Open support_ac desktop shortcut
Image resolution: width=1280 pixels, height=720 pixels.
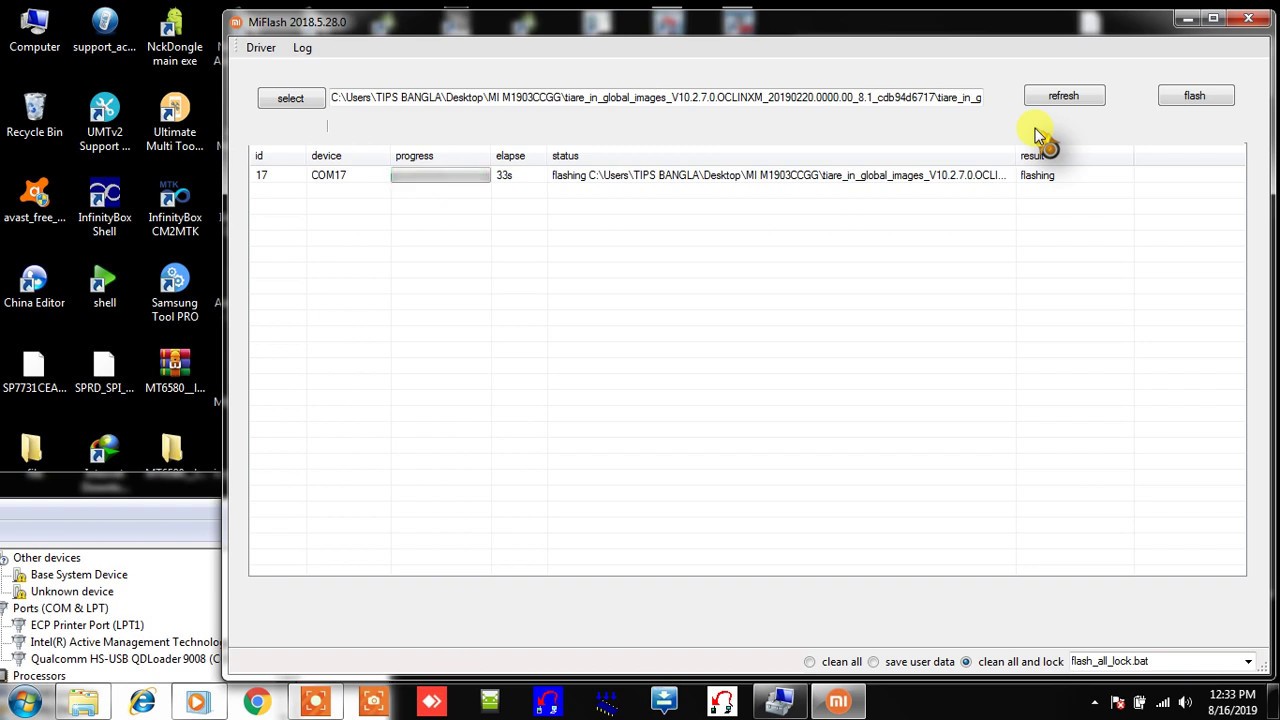click(x=104, y=31)
